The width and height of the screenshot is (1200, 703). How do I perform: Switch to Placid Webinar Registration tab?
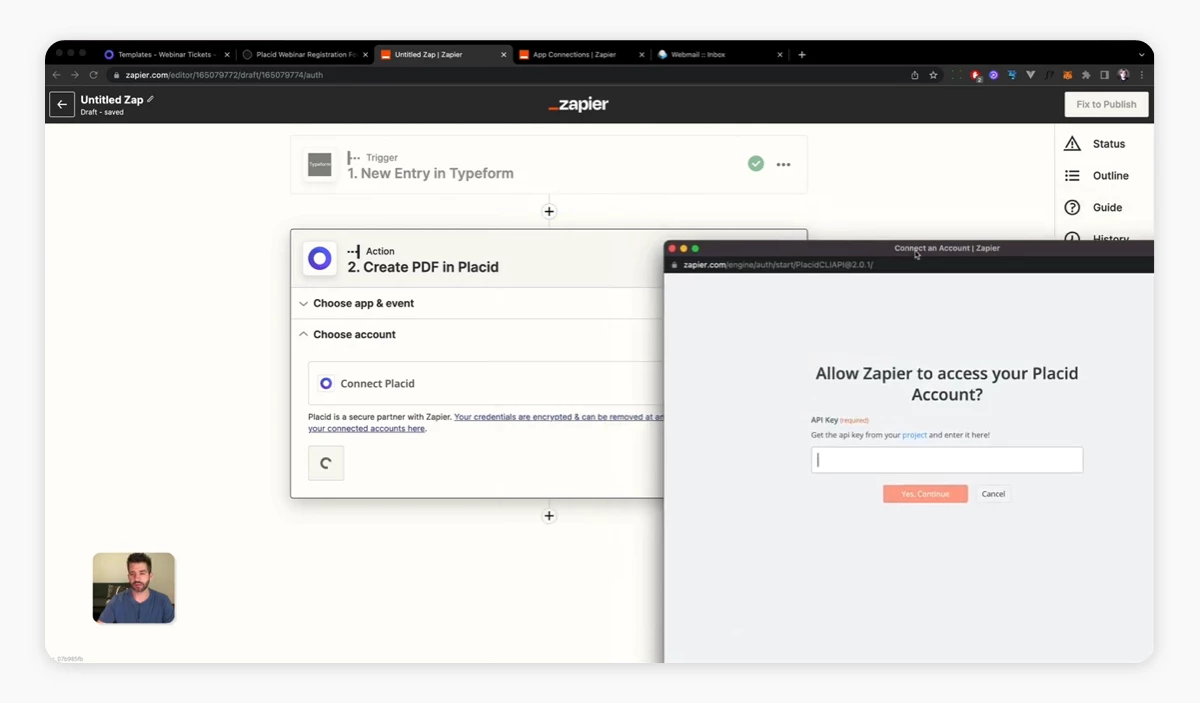click(x=304, y=55)
